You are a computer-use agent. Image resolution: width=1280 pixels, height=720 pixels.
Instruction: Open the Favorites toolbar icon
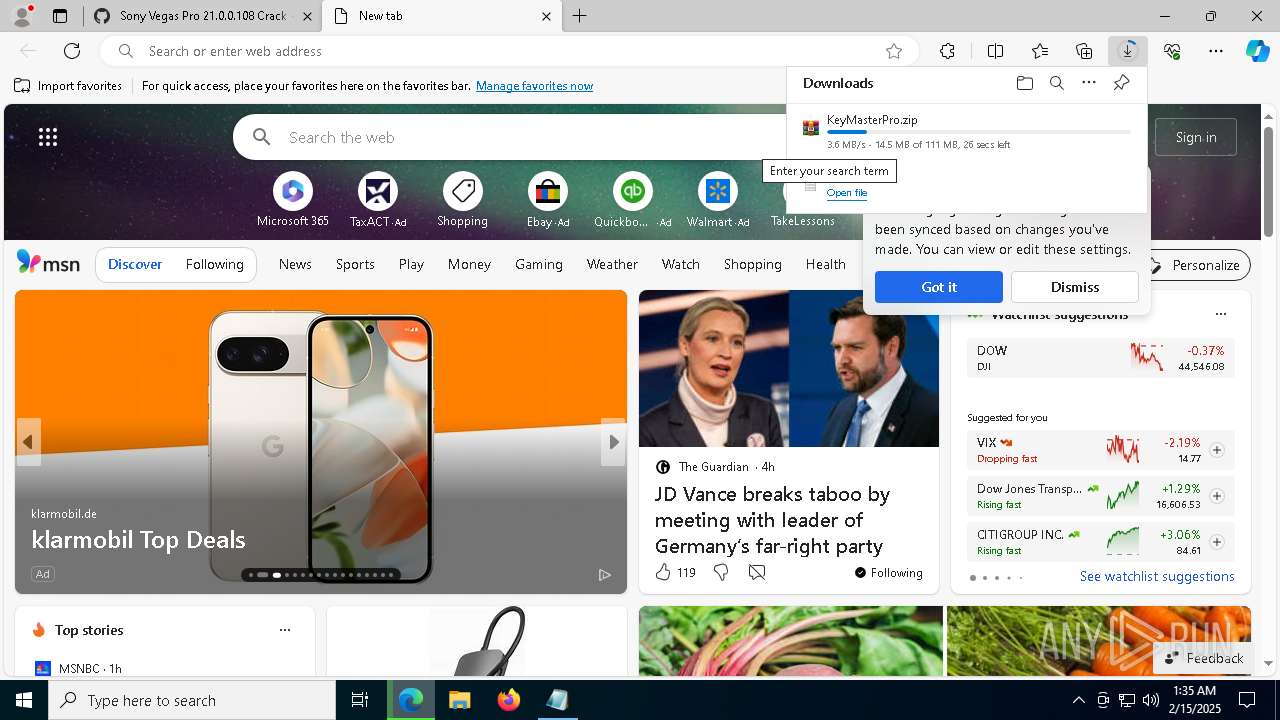coord(1040,51)
